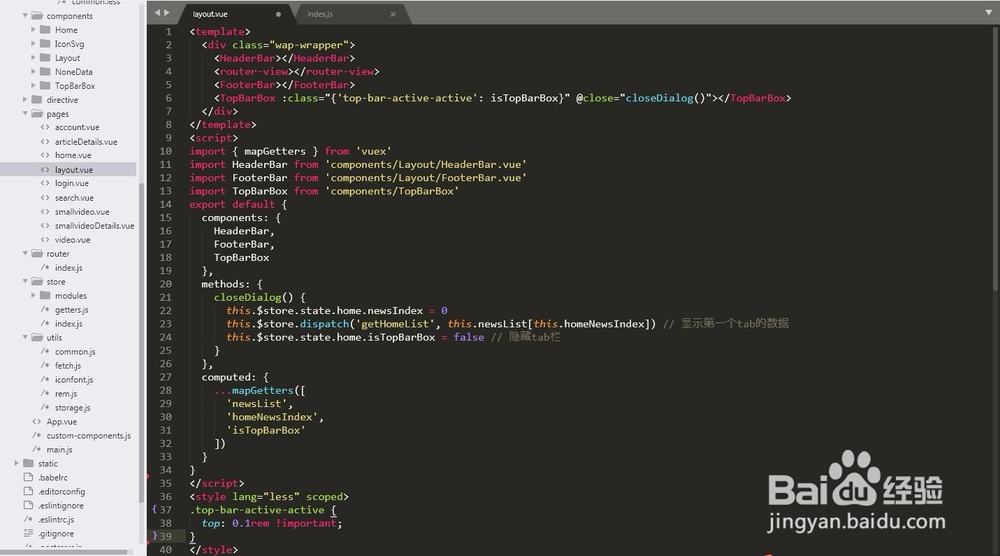Click the .gitignore file icon
The height and width of the screenshot is (556, 1000).
[28, 533]
